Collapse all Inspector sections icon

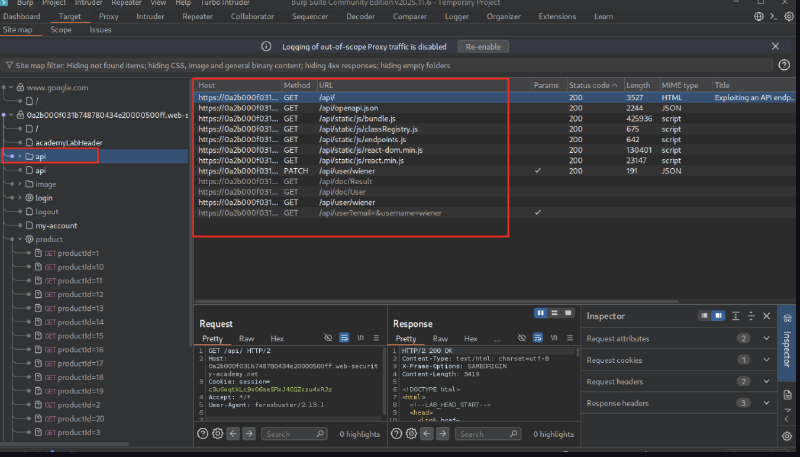[x=751, y=316]
